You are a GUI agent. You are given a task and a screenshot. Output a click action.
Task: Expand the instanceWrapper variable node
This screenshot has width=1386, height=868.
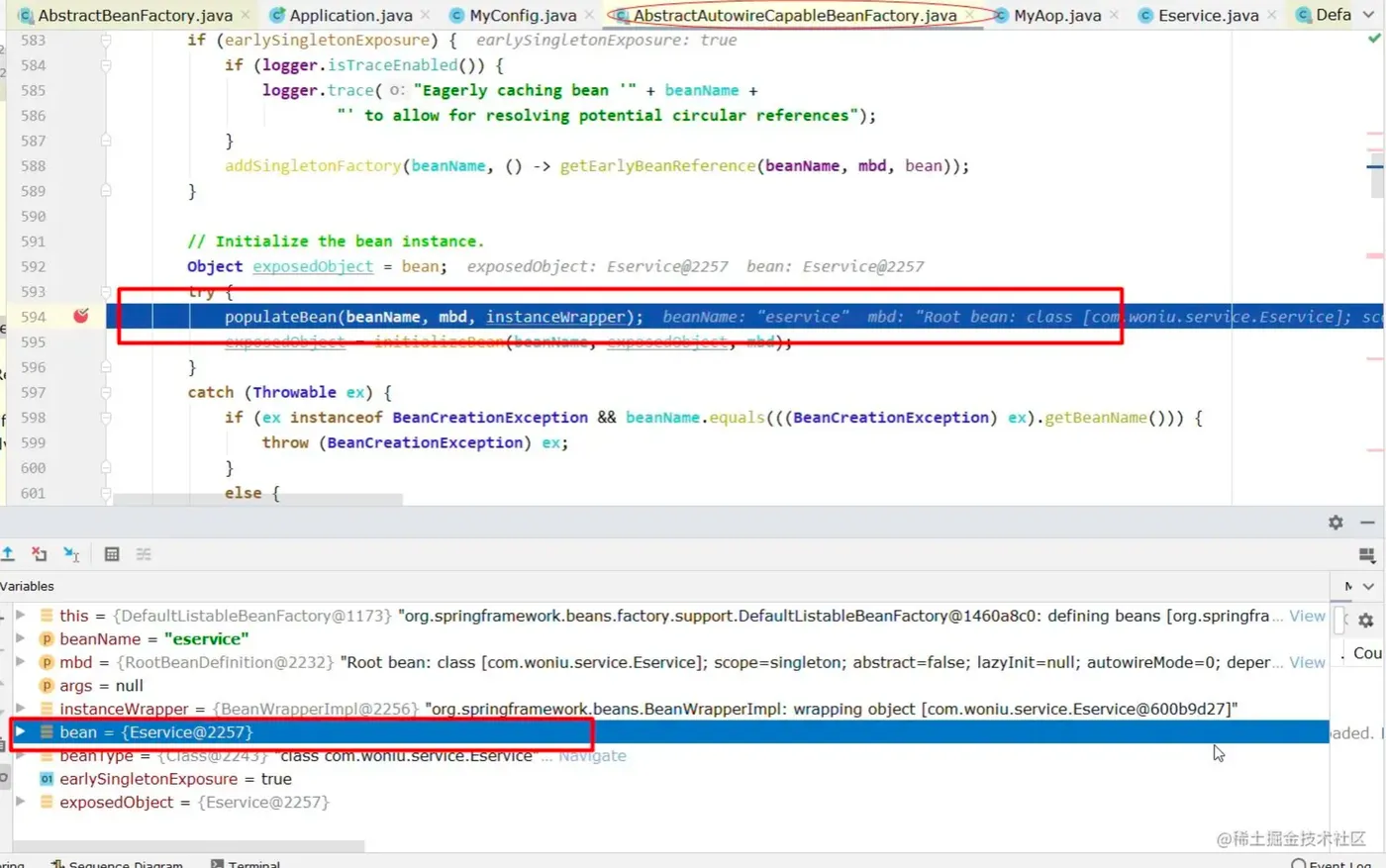[20, 709]
